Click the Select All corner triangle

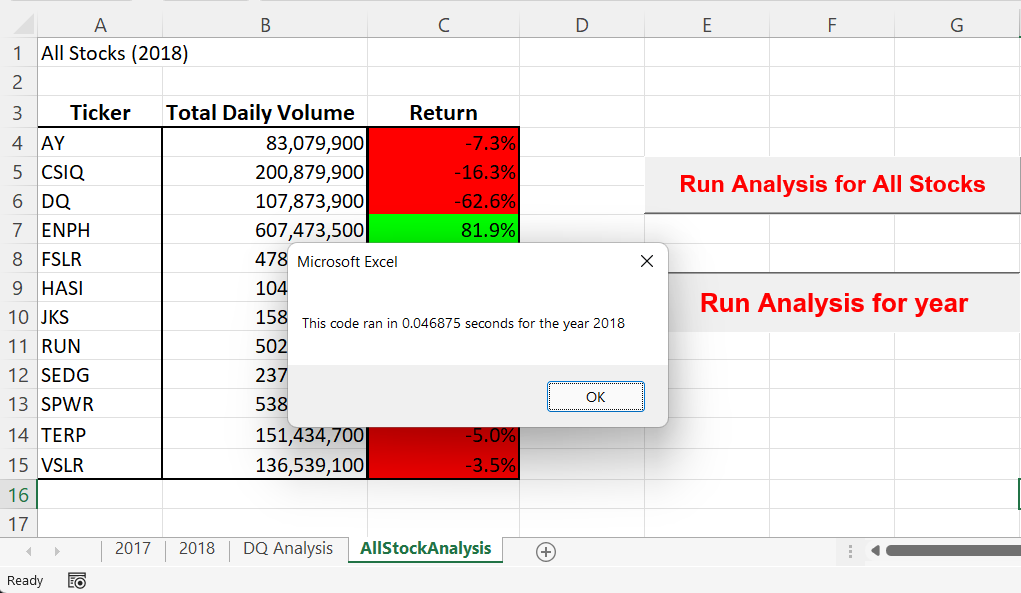click(x=24, y=24)
